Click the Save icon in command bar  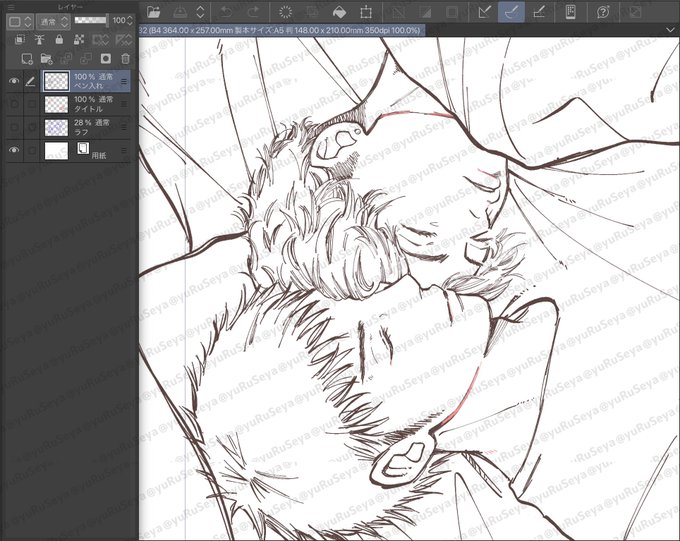point(180,12)
